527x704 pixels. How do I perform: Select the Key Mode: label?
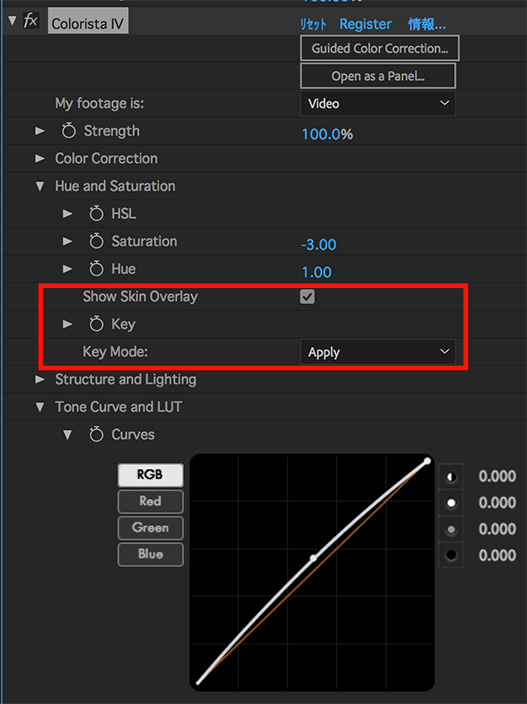115,352
